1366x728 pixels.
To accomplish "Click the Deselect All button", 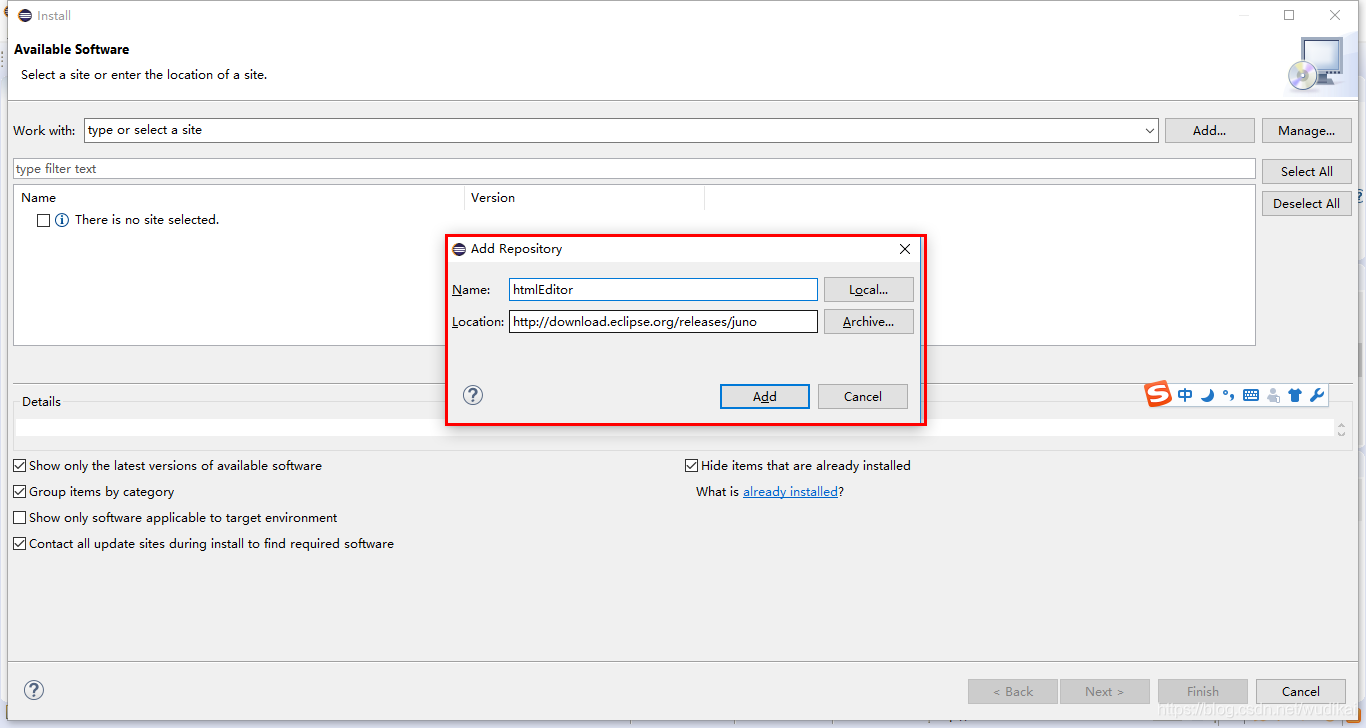I will click(1306, 203).
